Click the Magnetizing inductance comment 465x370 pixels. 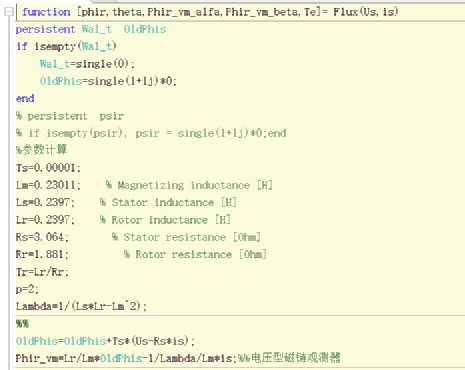(189, 185)
